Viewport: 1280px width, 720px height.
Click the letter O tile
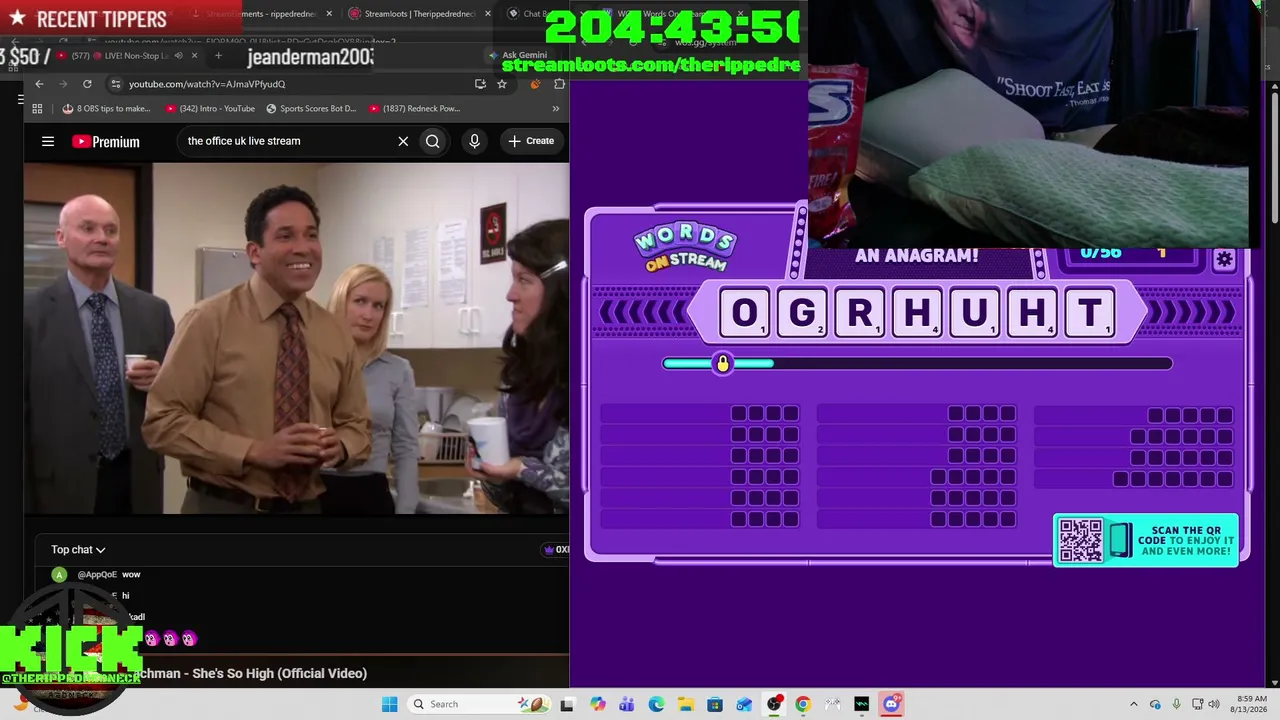click(745, 313)
